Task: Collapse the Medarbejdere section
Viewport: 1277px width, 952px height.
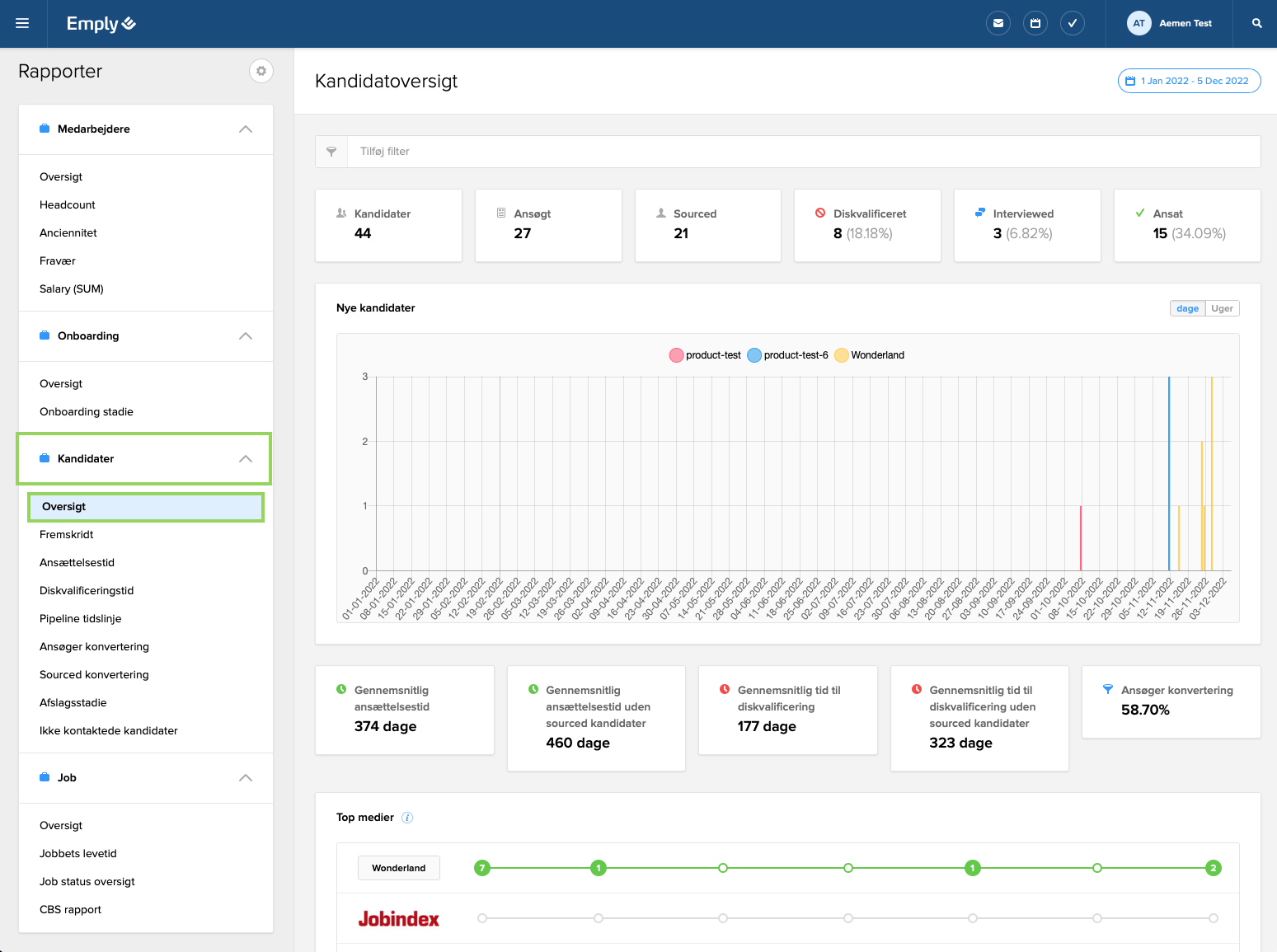Action: pos(245,129)
